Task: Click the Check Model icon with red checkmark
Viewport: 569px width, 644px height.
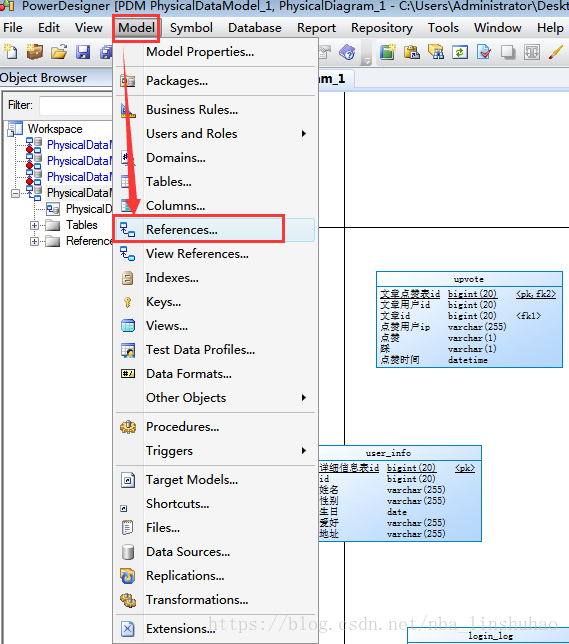Action: click(x=484, y=52)
